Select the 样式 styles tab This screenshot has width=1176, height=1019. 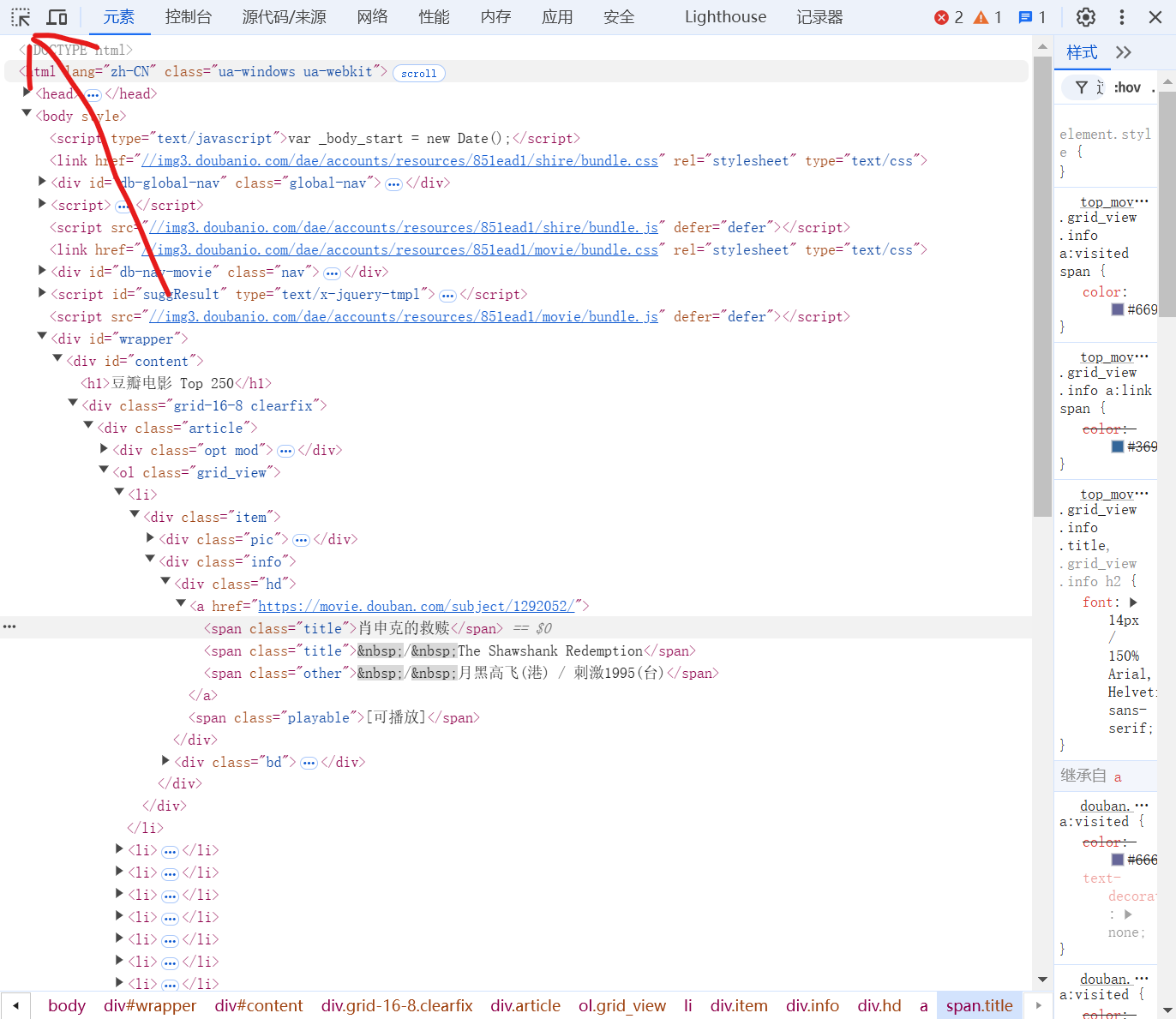click(1082, 52)
